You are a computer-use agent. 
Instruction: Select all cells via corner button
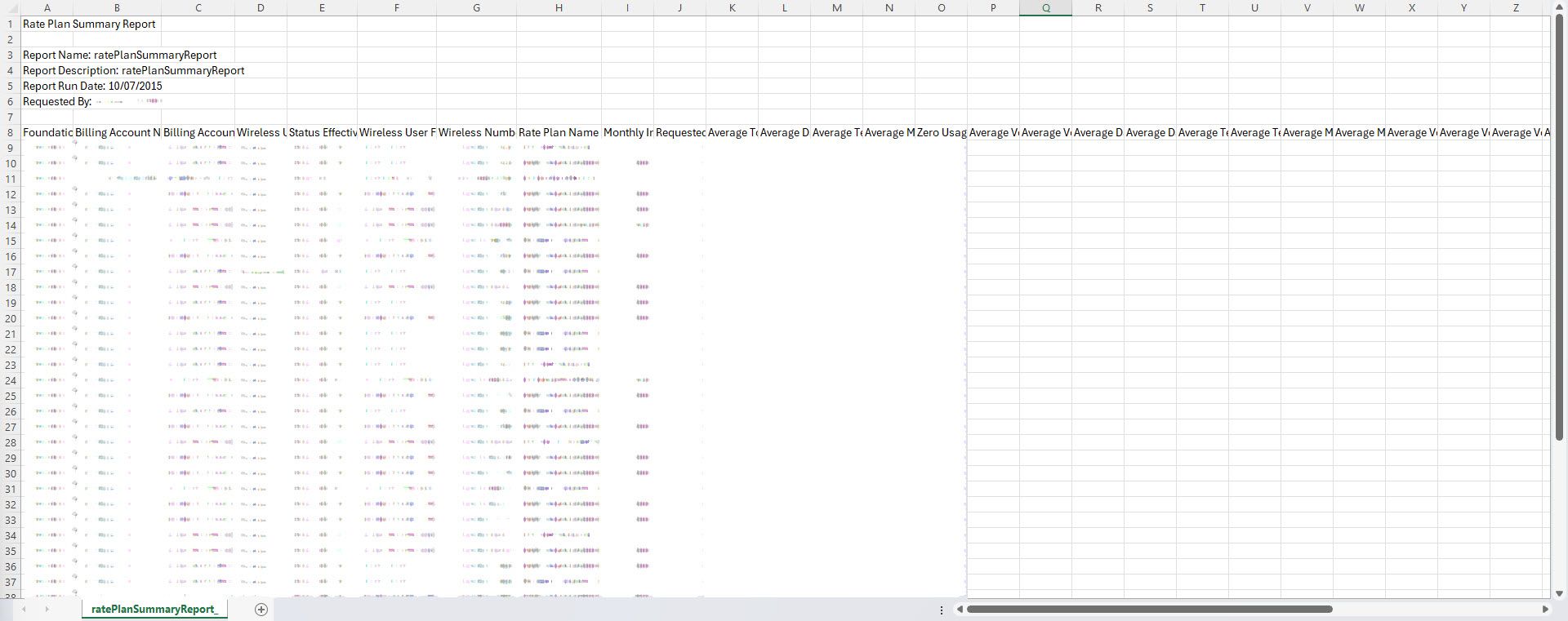coord(11,8)
